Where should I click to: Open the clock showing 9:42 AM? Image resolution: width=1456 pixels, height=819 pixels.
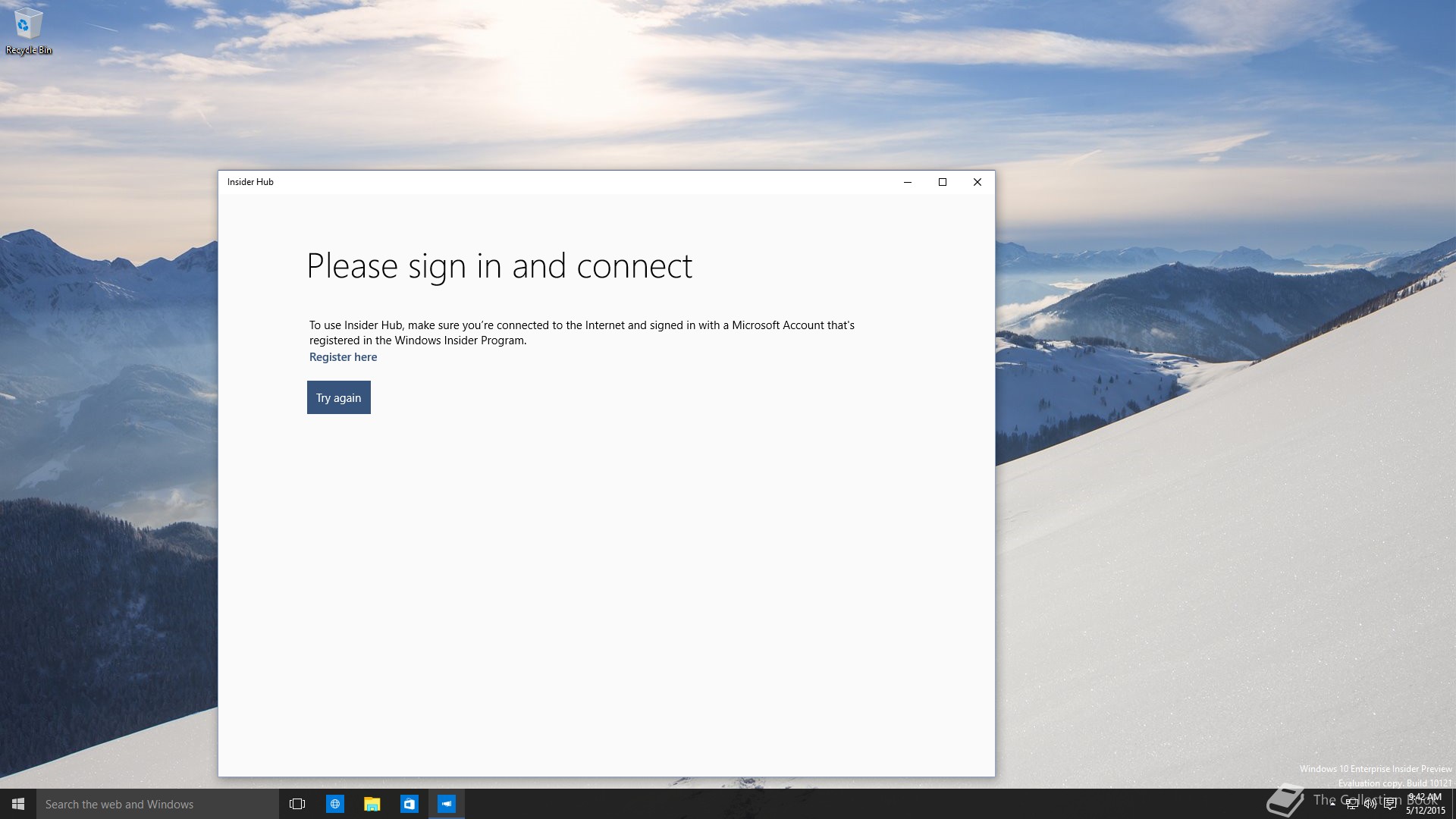[1426, 804]
